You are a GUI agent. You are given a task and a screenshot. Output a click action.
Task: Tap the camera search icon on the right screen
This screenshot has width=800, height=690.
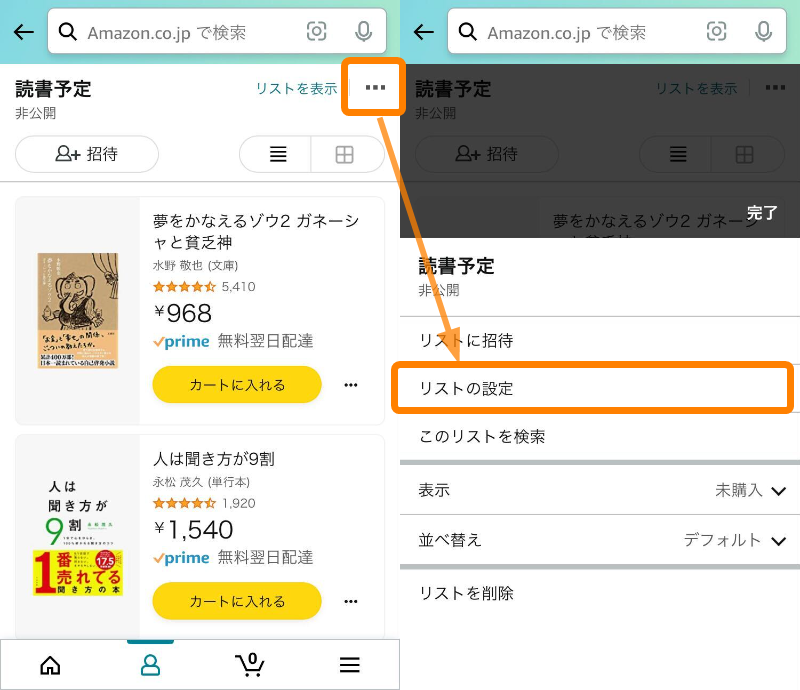pos(716,32)
